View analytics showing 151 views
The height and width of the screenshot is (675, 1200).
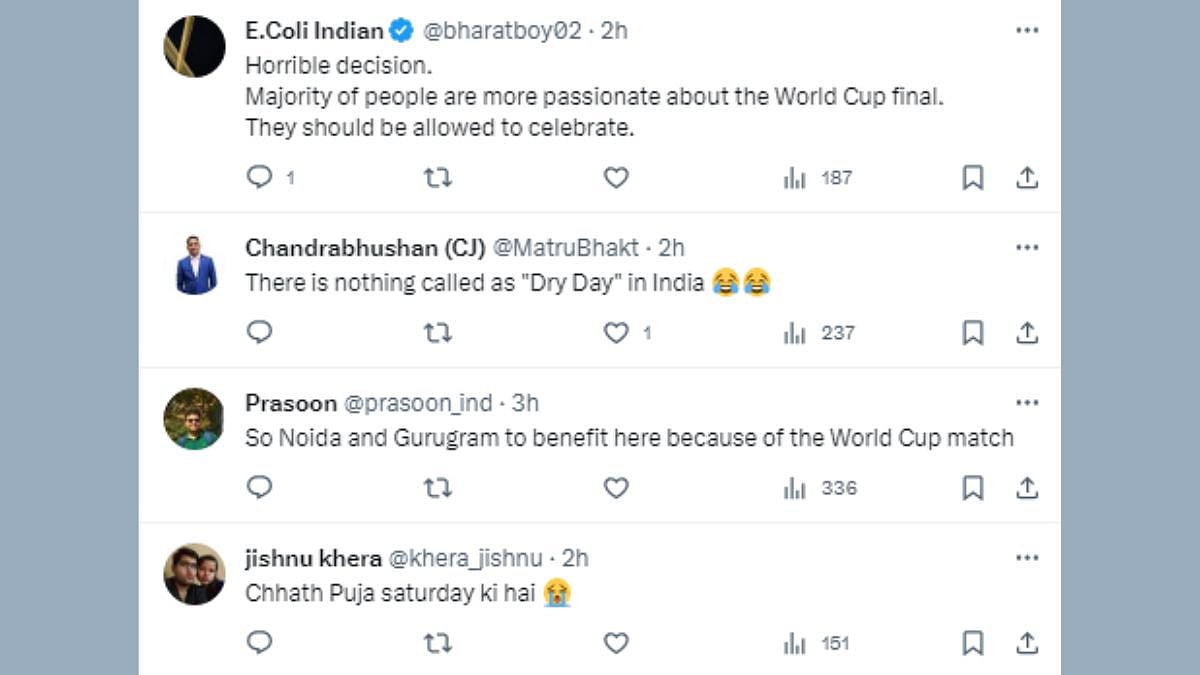pyautogui.click(x=818, y=643)
